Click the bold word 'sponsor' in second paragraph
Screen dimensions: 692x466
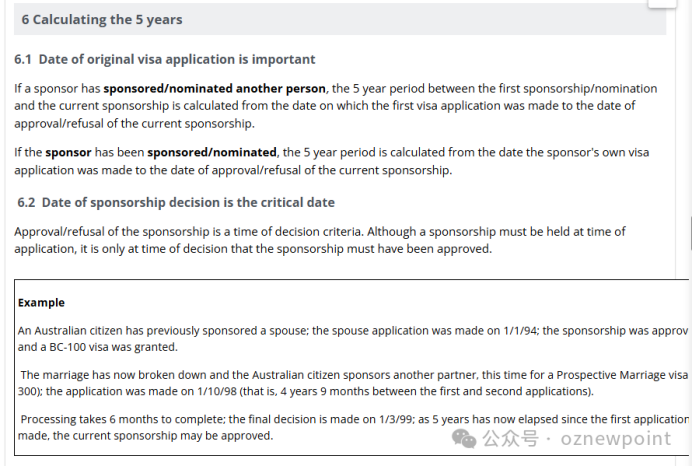click(68, 152)
